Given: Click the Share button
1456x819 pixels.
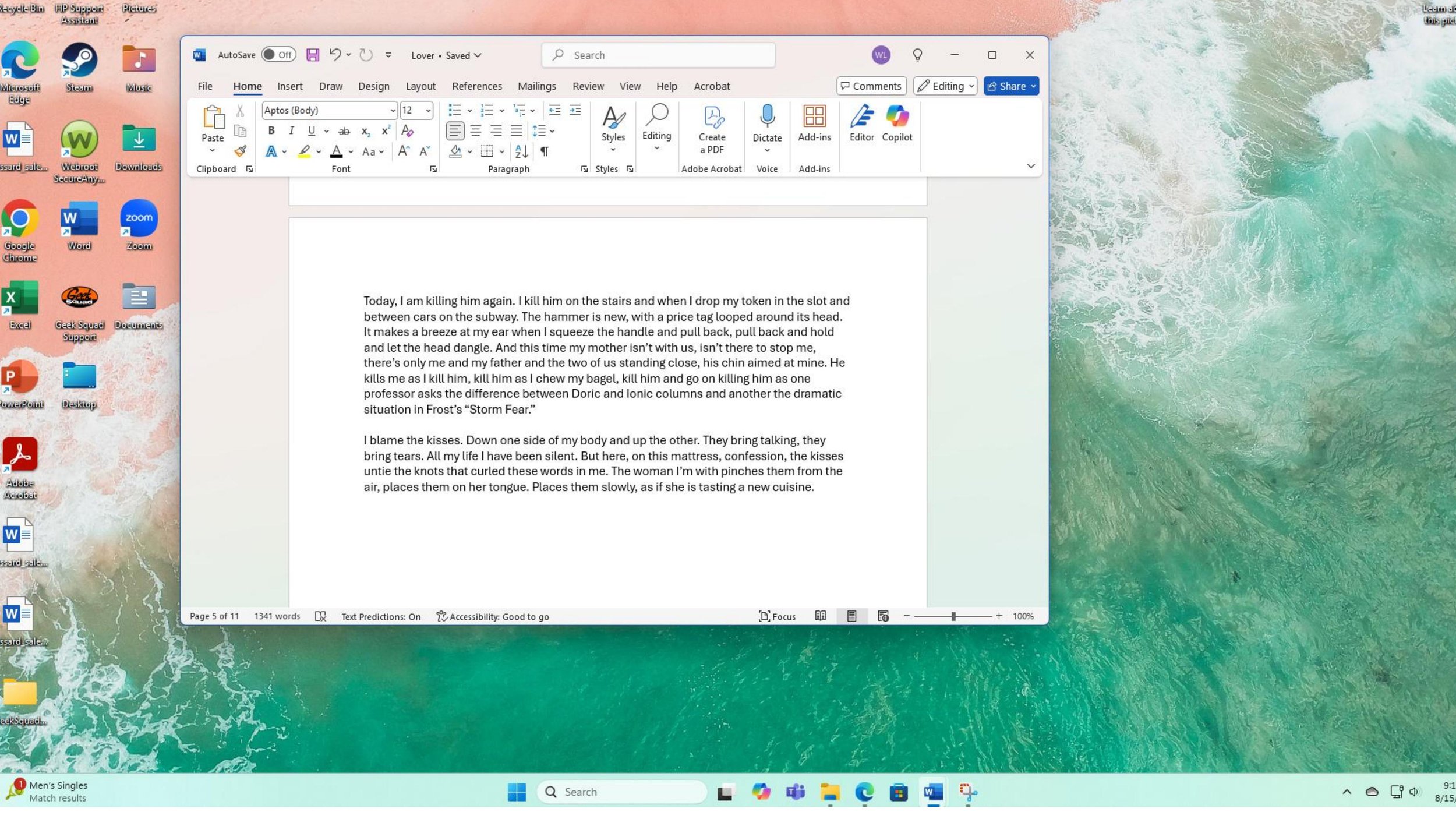Looking at the screenshot, I should (x=1011, y=86).
